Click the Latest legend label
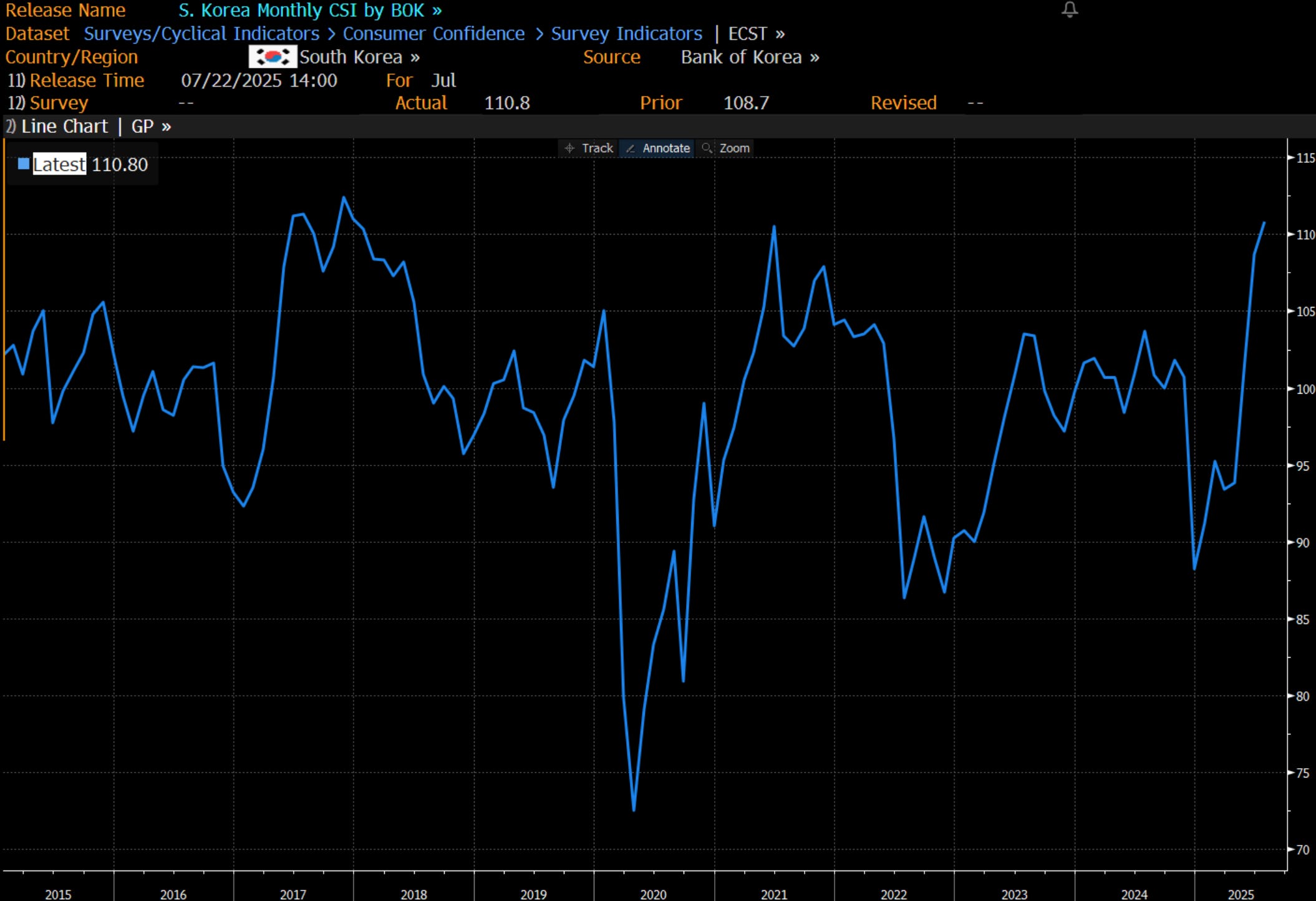This screenshot has height=901, width=1316. coord(59,165)
